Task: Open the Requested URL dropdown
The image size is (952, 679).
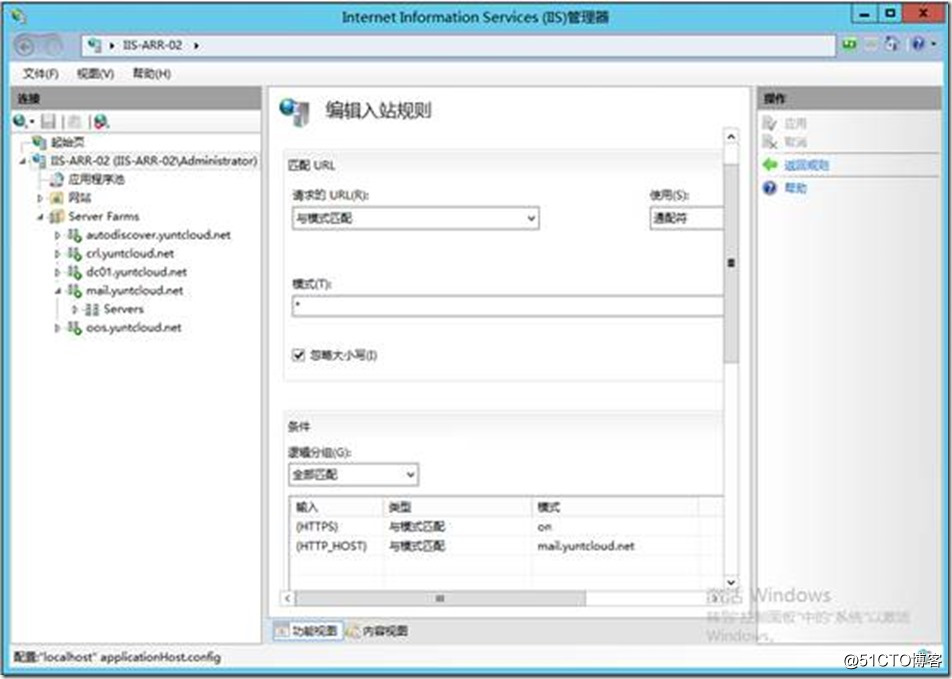Action: pyautogui.click(x=416, y=218)
